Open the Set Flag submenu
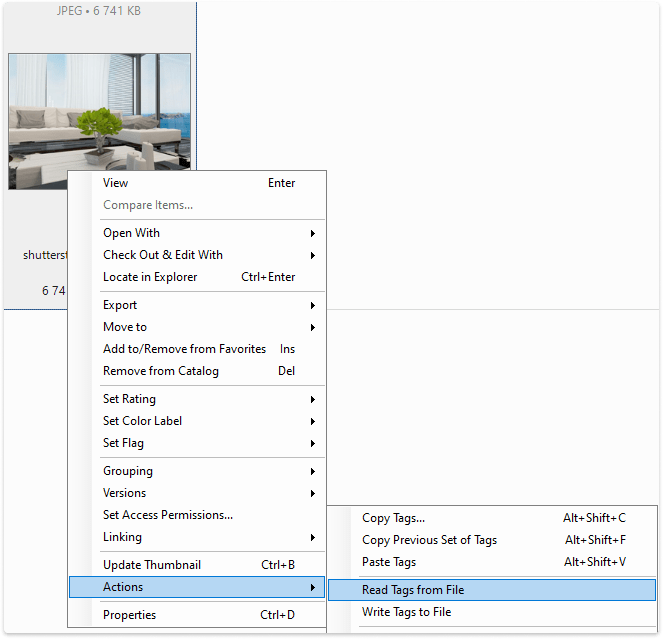This screenshot has width=663, height=639. pos(123,443)
